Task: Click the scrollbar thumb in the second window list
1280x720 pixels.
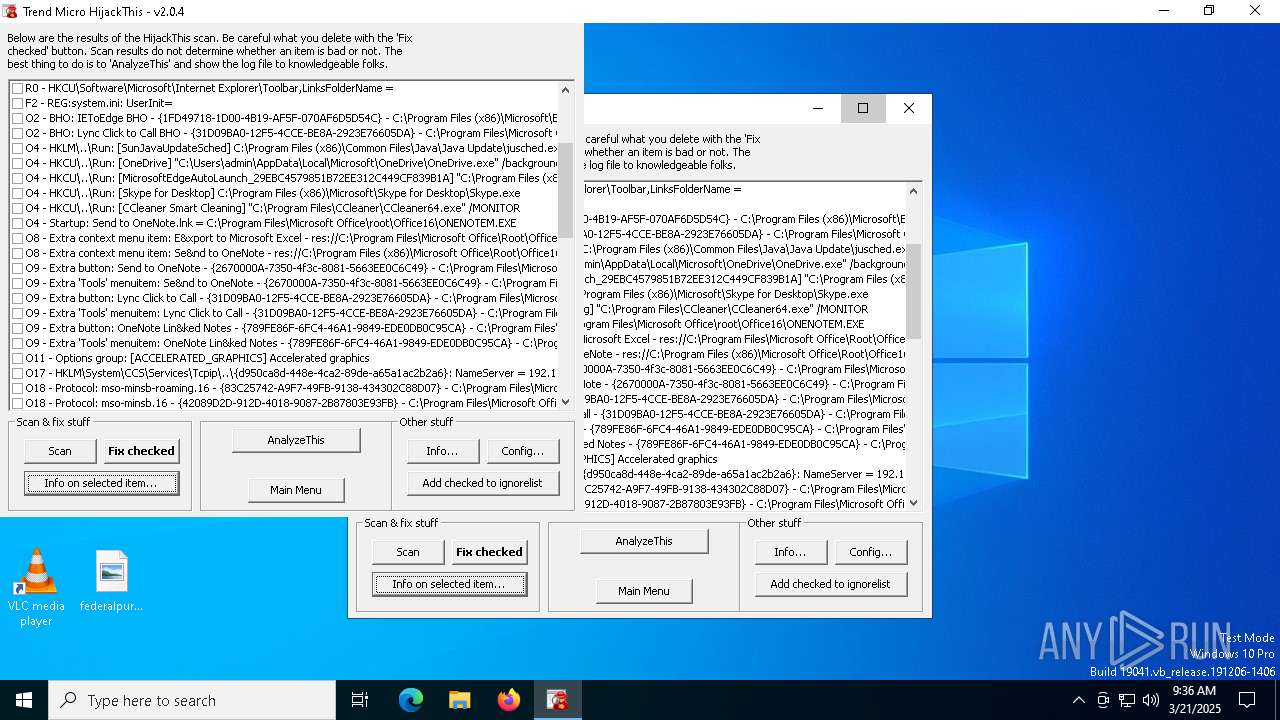Action: coord(913,291)
